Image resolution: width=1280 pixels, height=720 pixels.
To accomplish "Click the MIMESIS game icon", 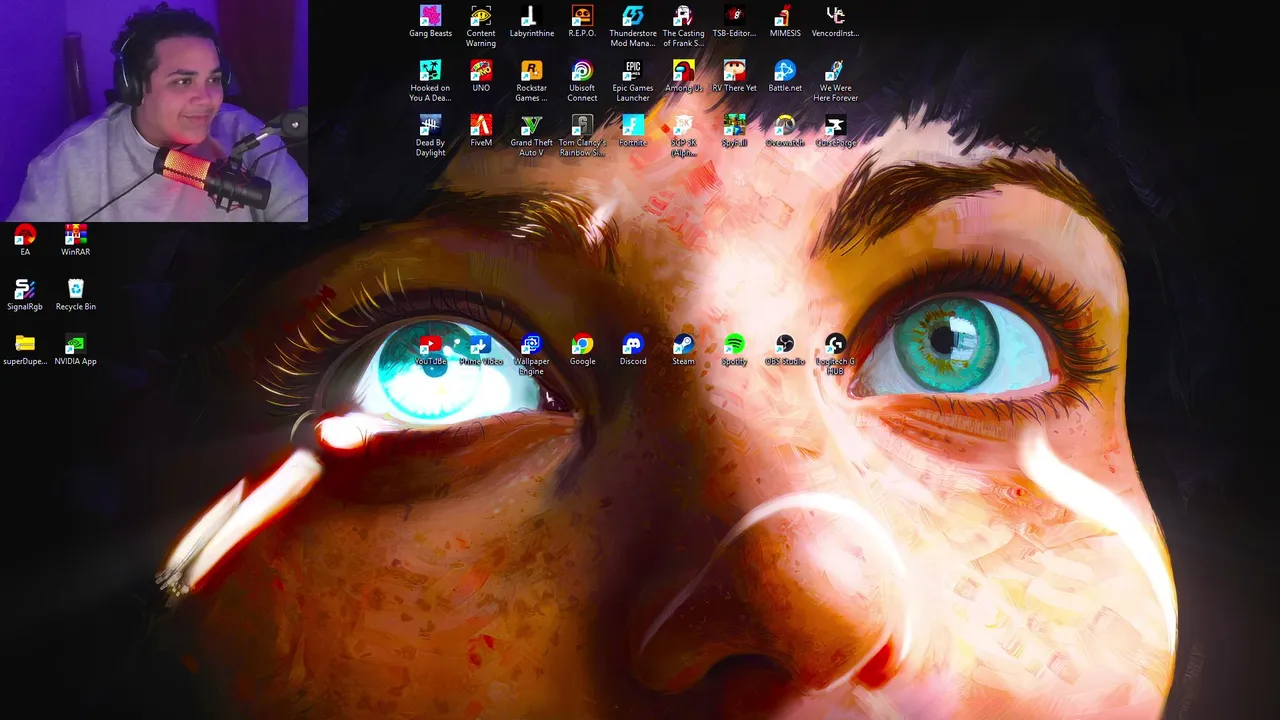I will pos(785,22).
